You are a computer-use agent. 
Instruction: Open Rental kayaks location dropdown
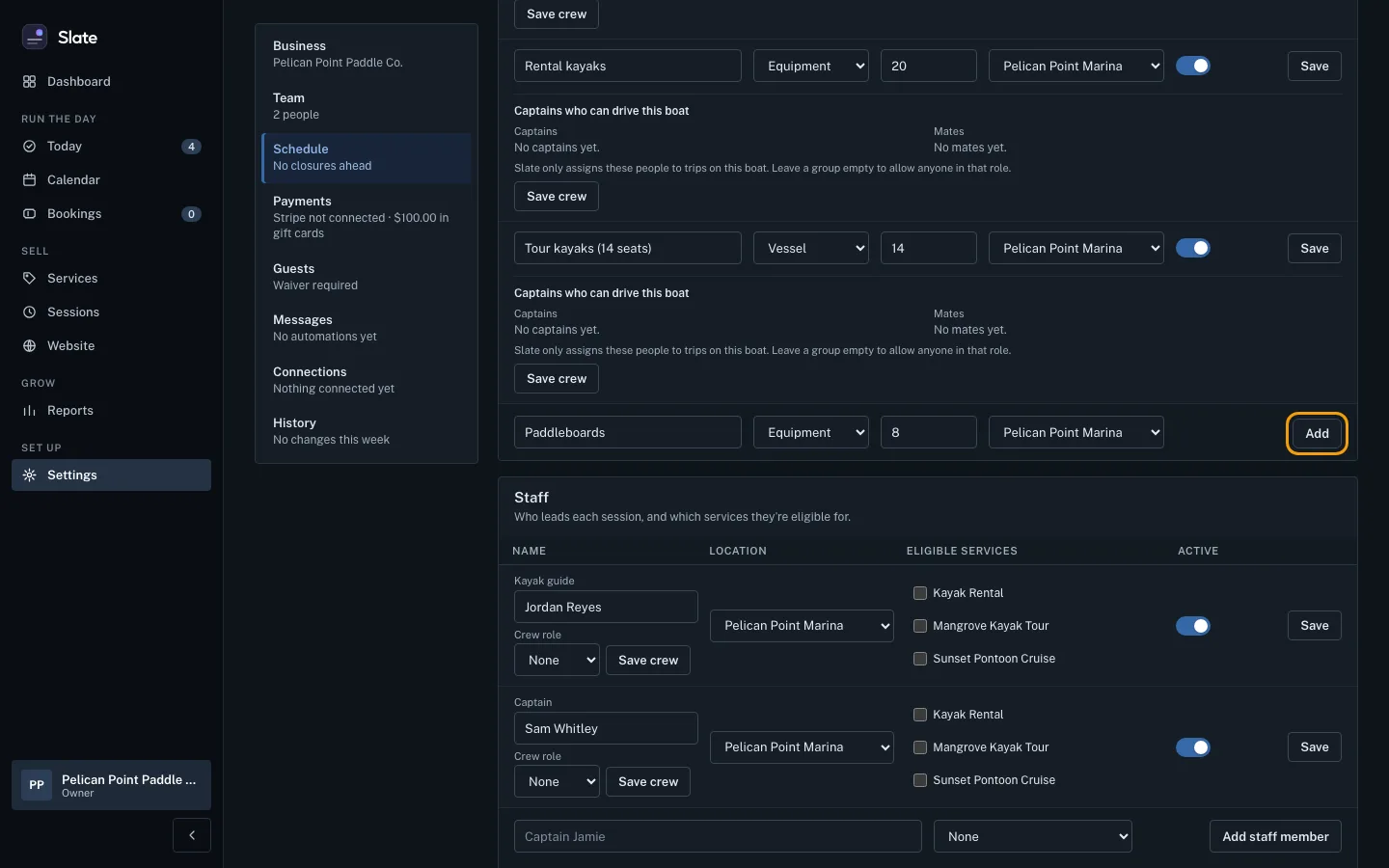(1076, 66)
